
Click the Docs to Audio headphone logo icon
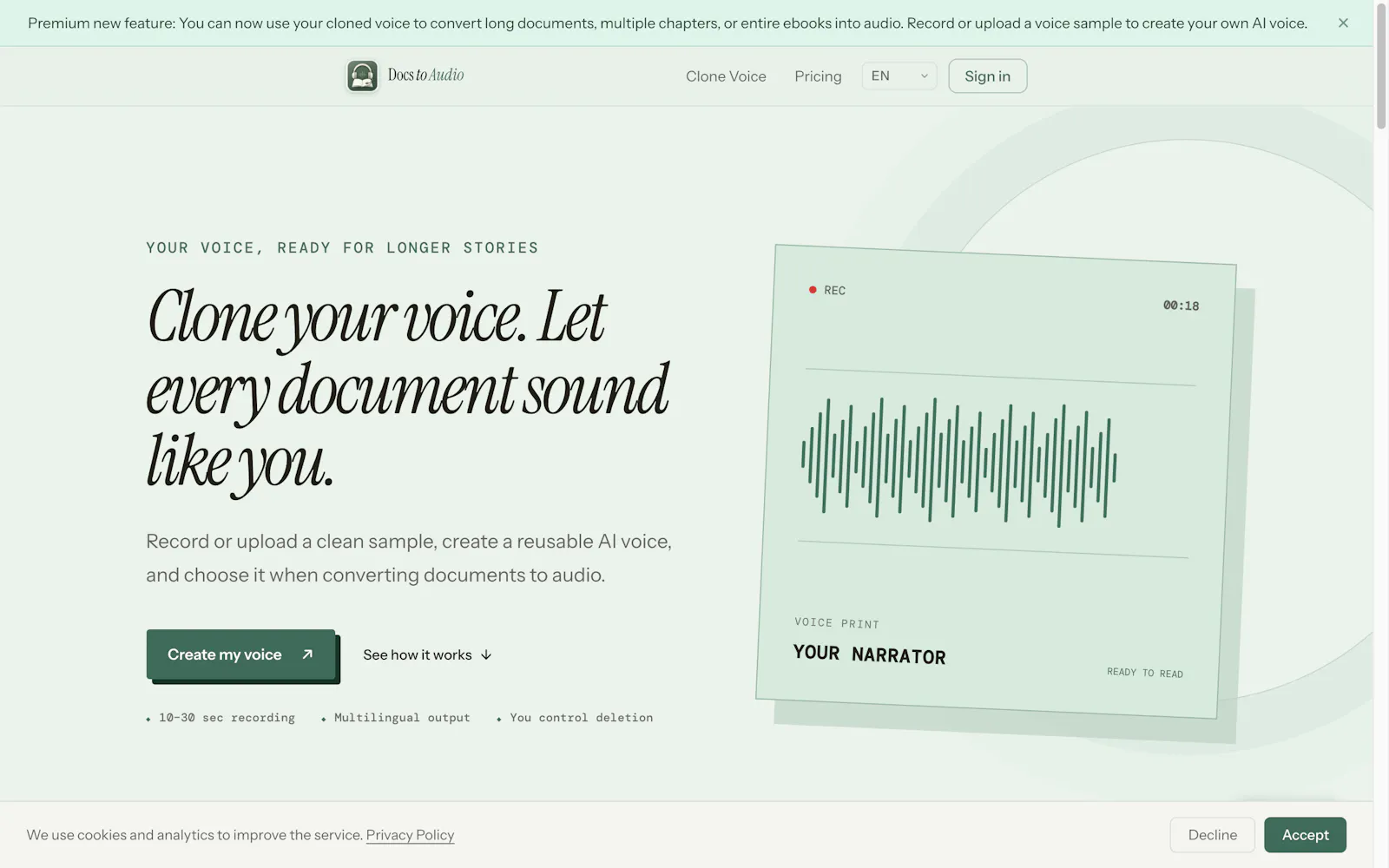pyautogui.click(x=362, y=76)
